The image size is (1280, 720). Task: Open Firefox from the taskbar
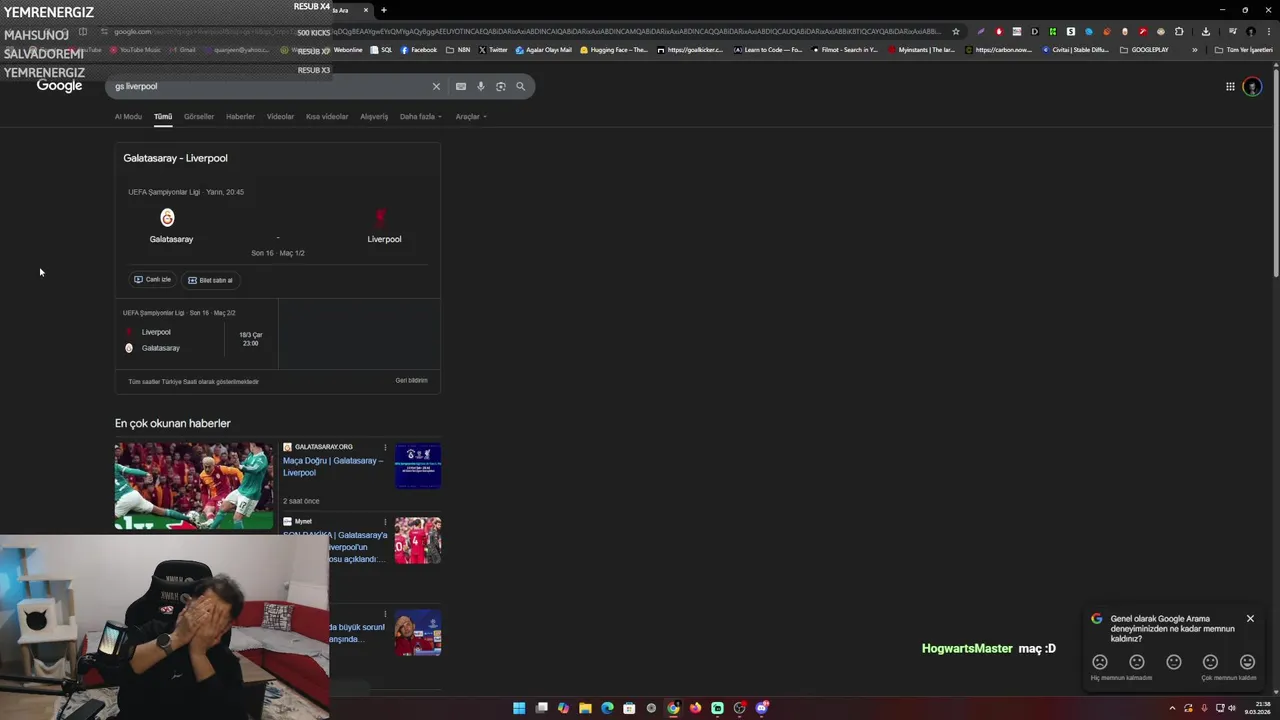click(x=695, y=708)
